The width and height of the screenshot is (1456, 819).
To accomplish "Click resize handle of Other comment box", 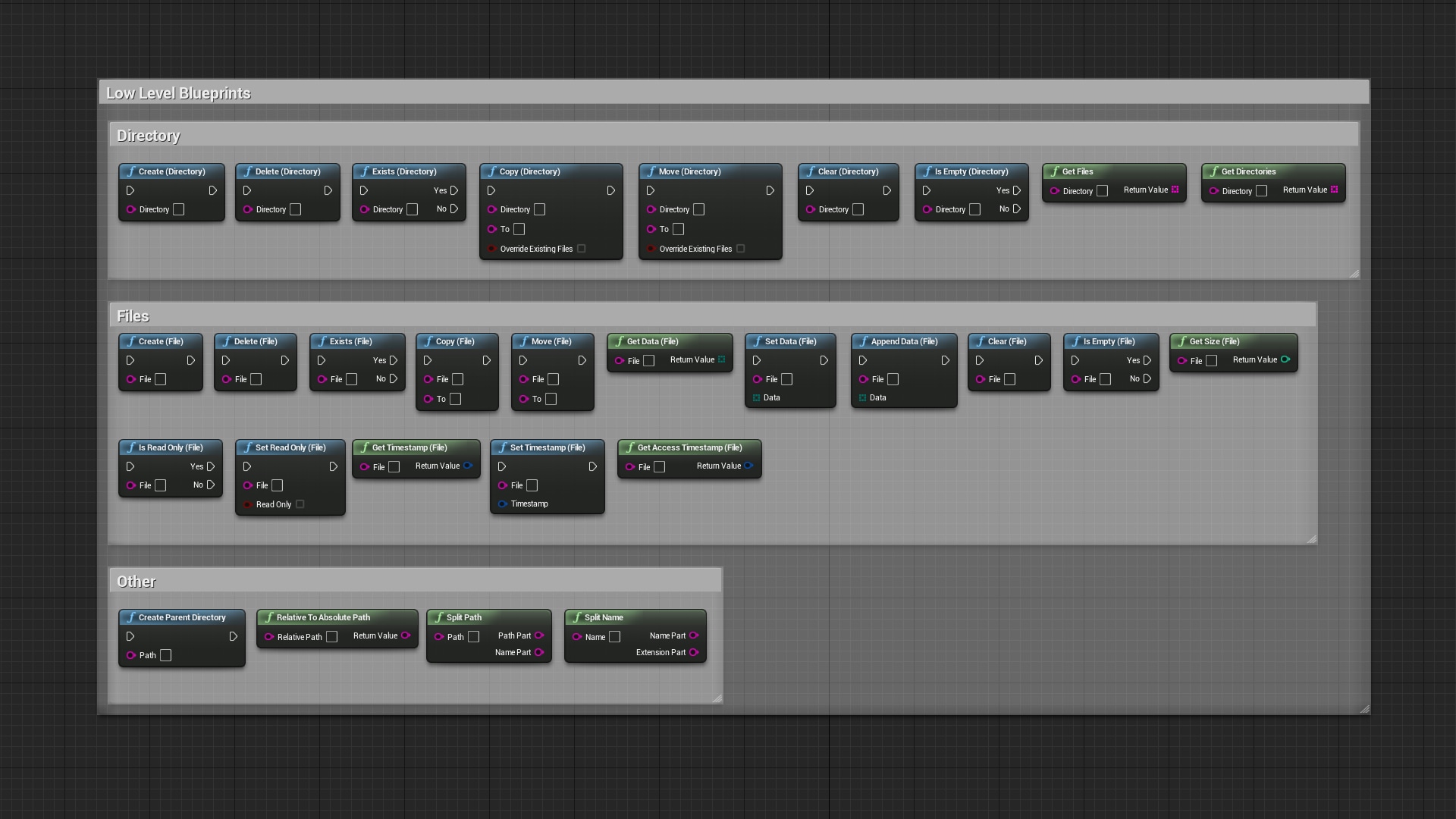I will point(717,698).
